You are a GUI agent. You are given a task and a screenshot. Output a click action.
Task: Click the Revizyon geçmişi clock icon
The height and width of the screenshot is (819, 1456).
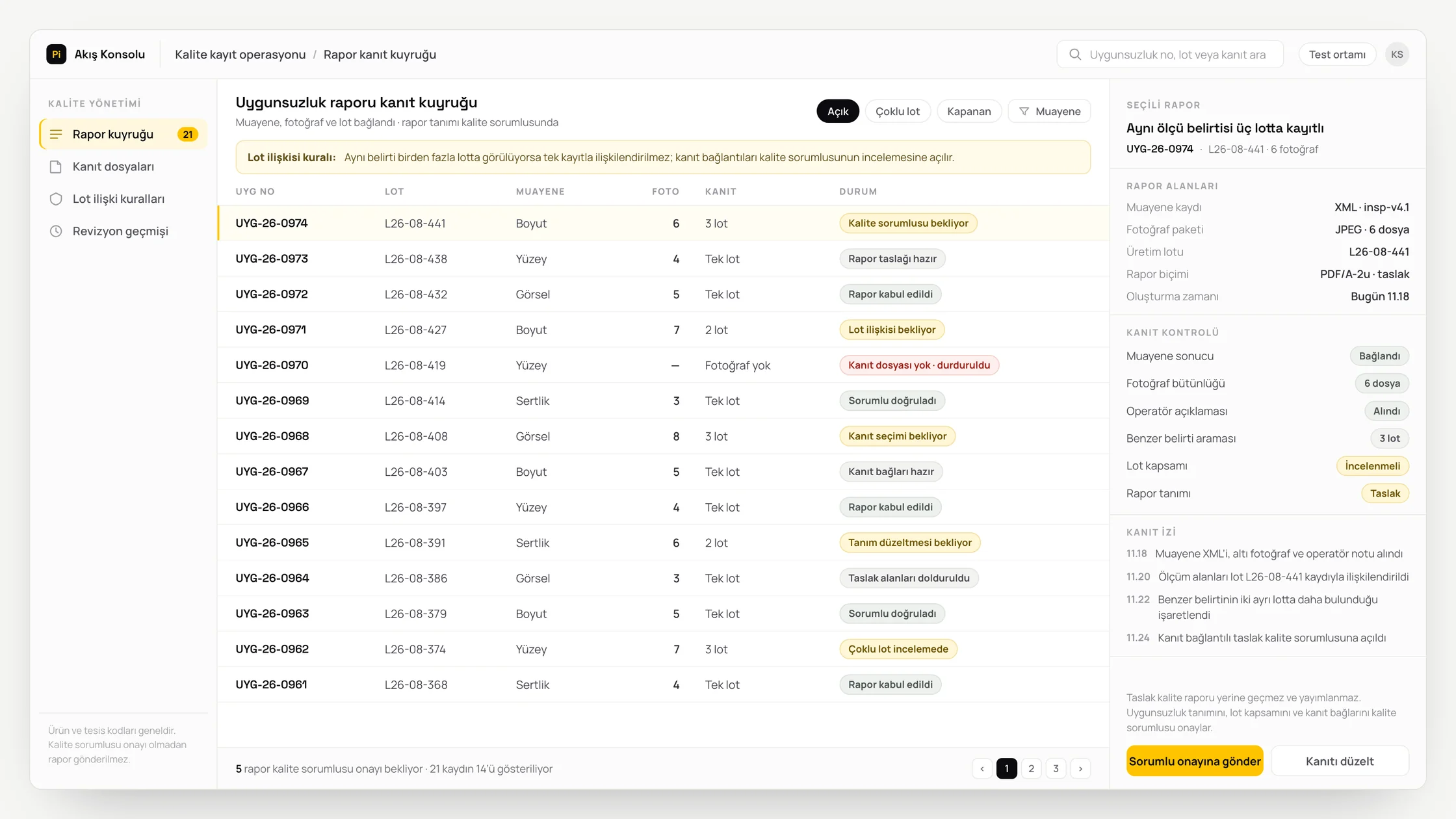click(56, 231)
